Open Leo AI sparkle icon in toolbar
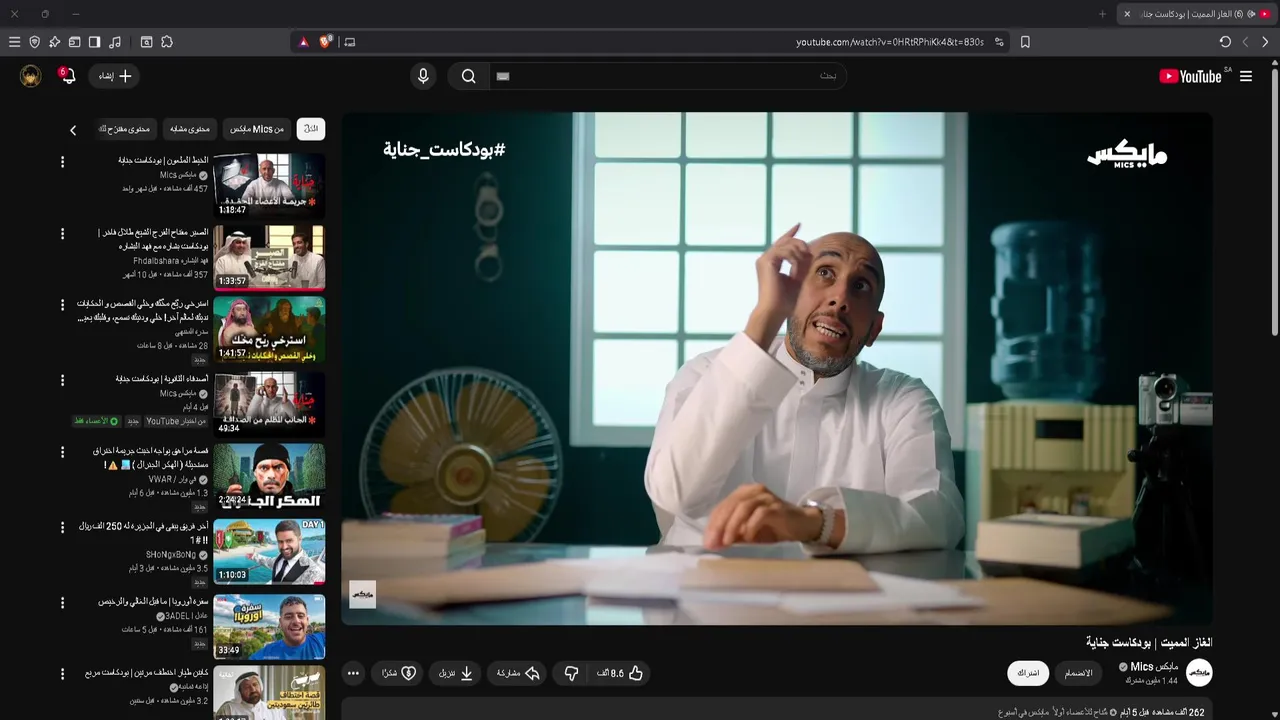The width and height of the screenshot is (1280, 720). (x=54, y=42)
